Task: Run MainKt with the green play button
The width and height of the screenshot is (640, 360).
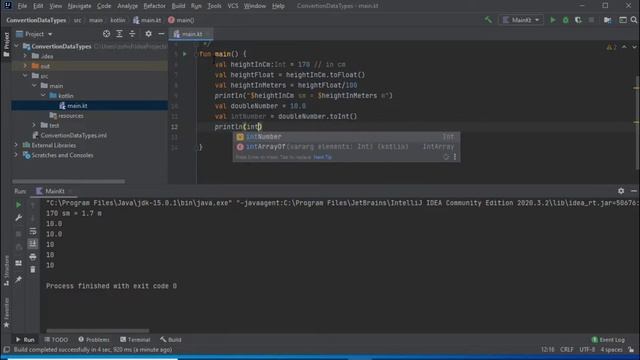Action: [553, 20]
